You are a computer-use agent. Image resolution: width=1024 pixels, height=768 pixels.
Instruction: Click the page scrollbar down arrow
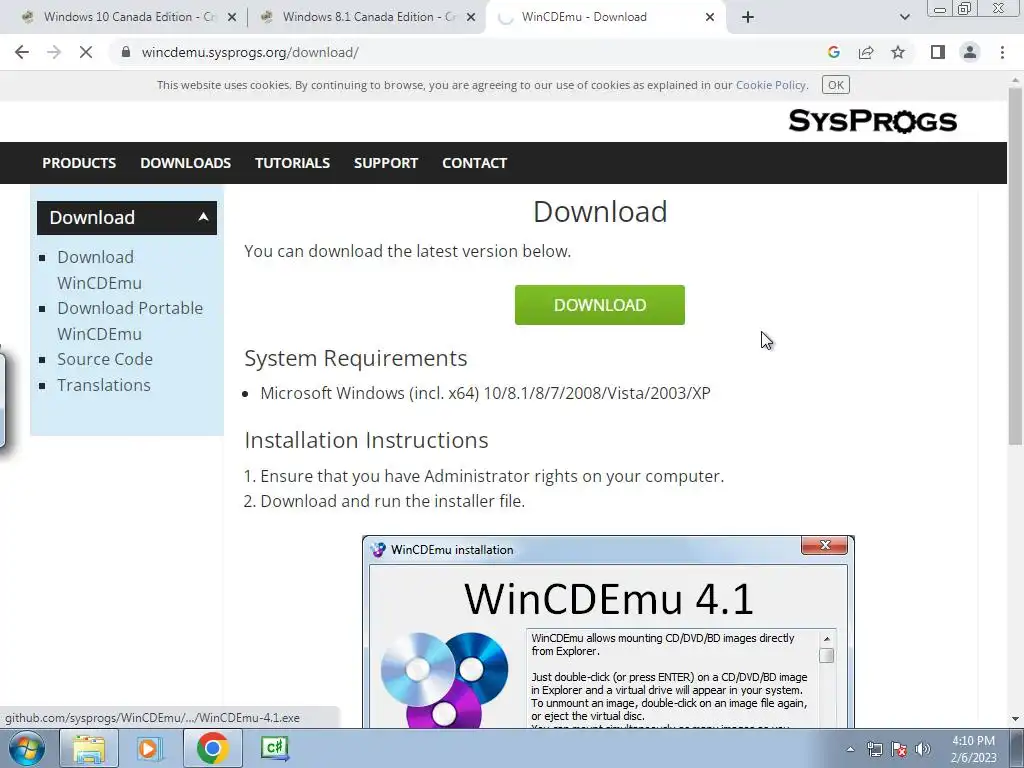[x=1015, y=719]
